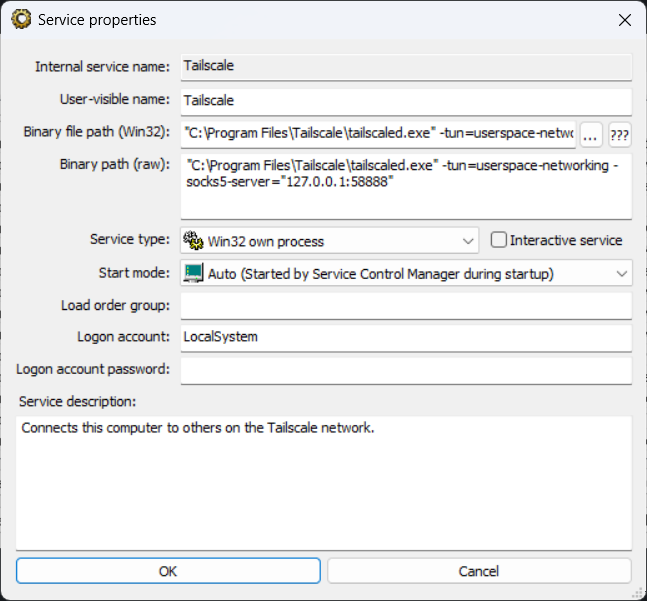Click in the User-visible name field
The height and width of the screenshot is (601, 647).
406,101
